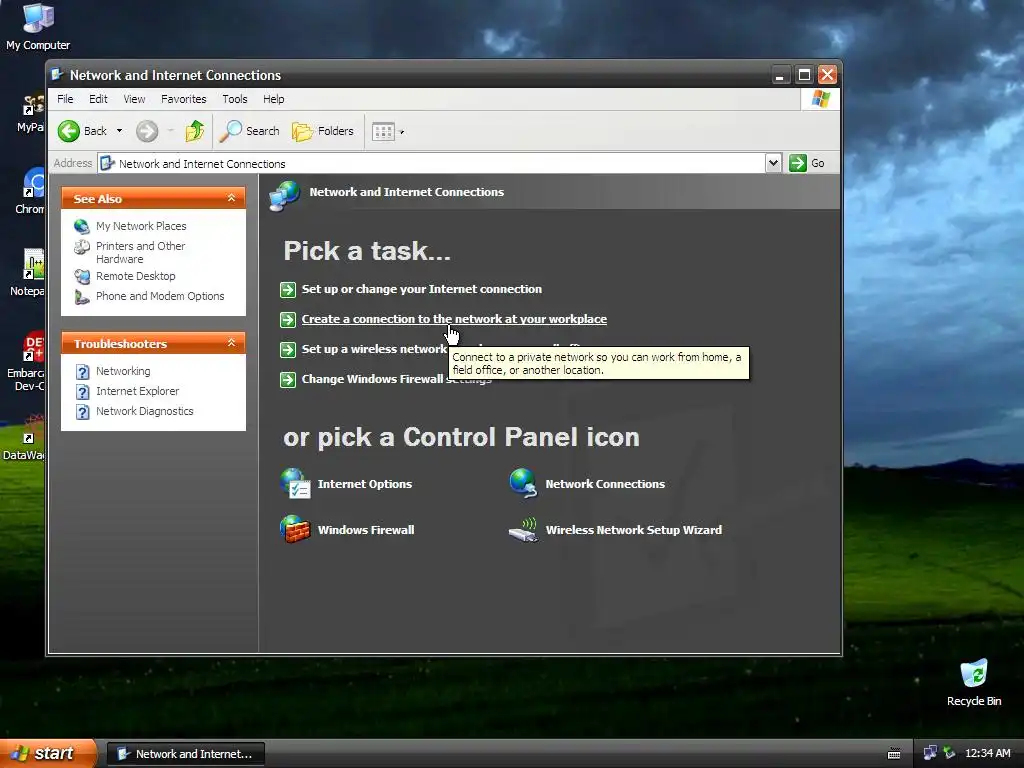Collapse the Troubleshooters panel
This screenshot has width=1024, height=768.
(231, 343)
